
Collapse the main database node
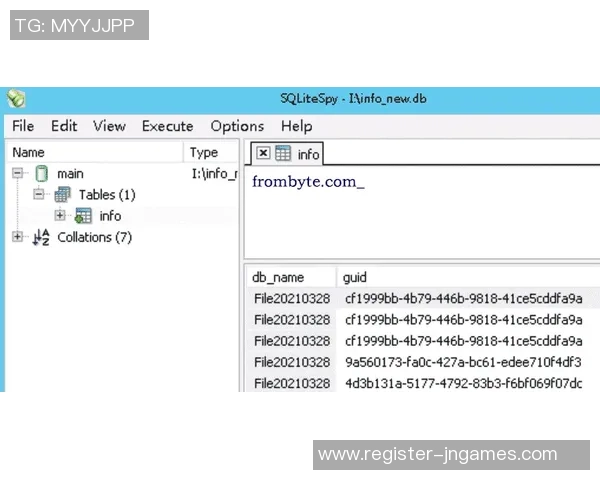[x=18, y=174]
